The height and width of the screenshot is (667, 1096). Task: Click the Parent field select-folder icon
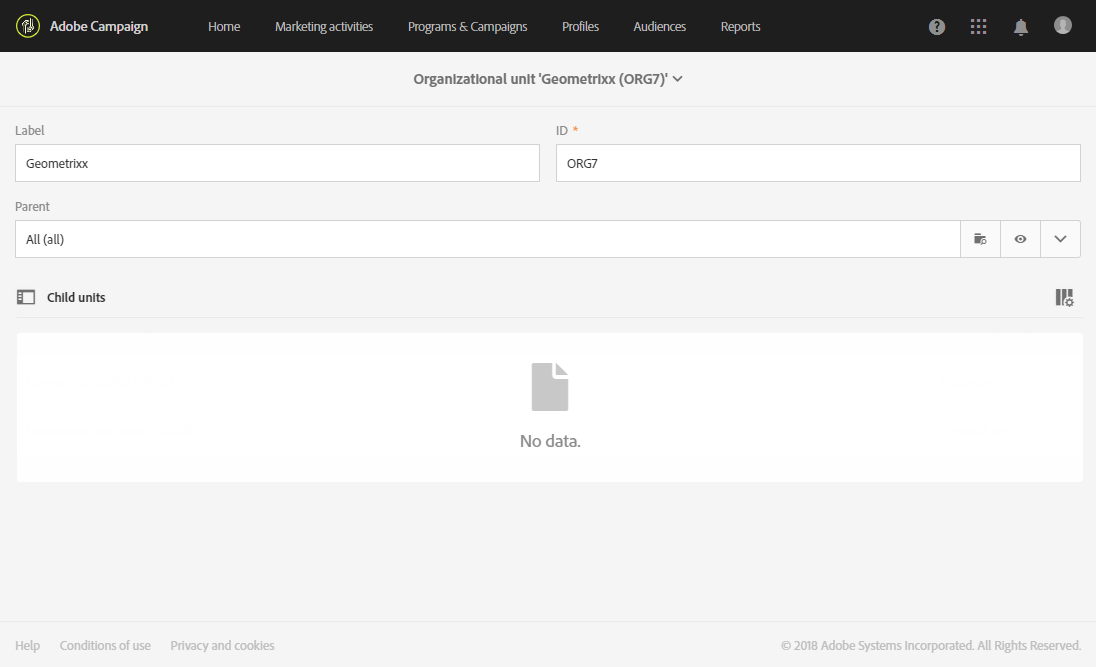pyautogui.click(x=980, y=239)
